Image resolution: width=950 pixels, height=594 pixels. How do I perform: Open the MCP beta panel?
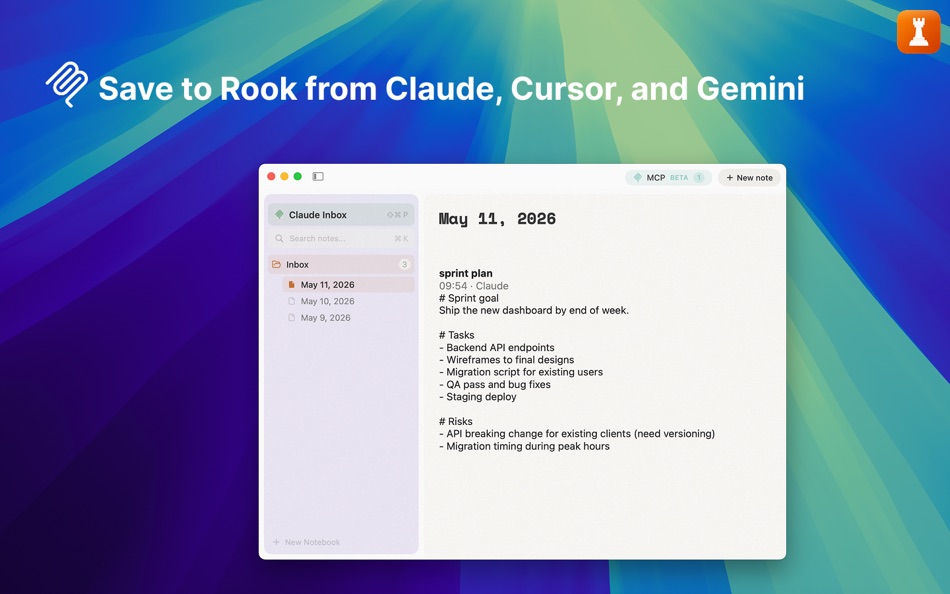pyautogui.click(x=668, y=178)
